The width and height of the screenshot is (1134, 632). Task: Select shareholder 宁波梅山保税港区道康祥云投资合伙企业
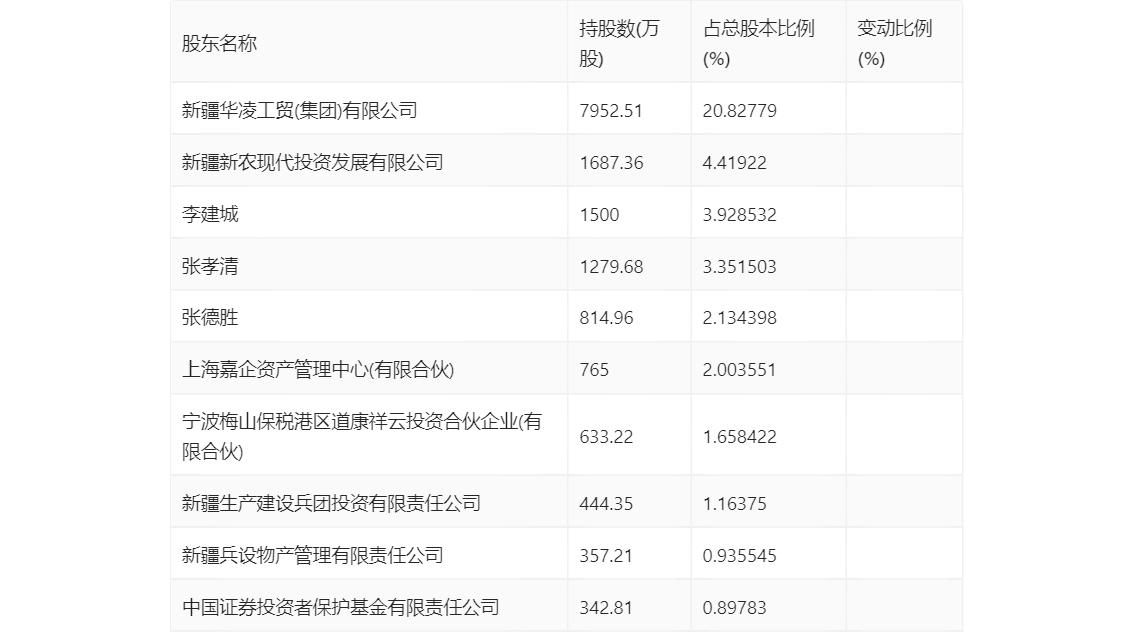[x=362, y=436]
